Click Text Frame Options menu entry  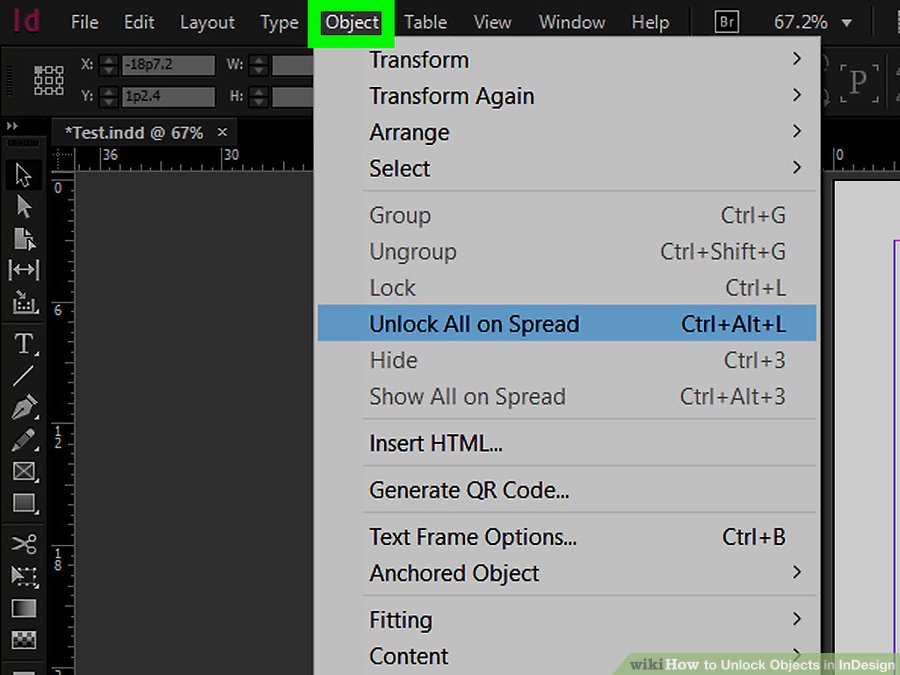coord(473,537)
